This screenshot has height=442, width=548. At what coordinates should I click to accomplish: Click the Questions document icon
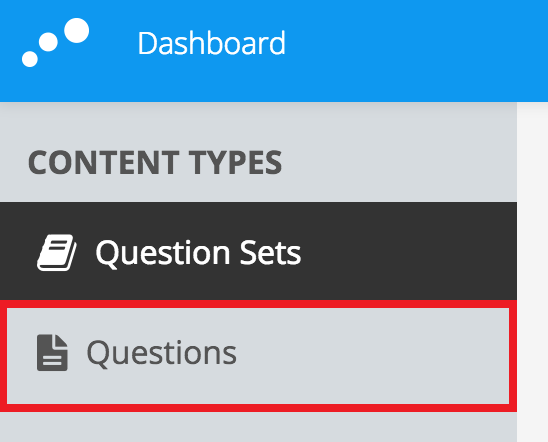coord(52,353)
